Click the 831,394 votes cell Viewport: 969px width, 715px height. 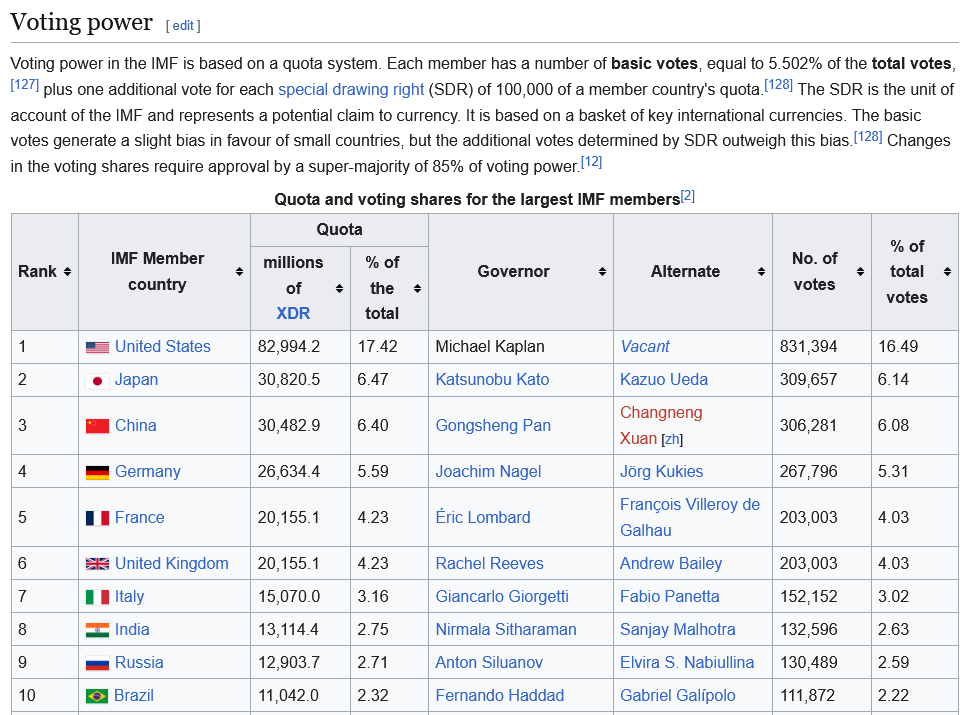click(821, 346)
